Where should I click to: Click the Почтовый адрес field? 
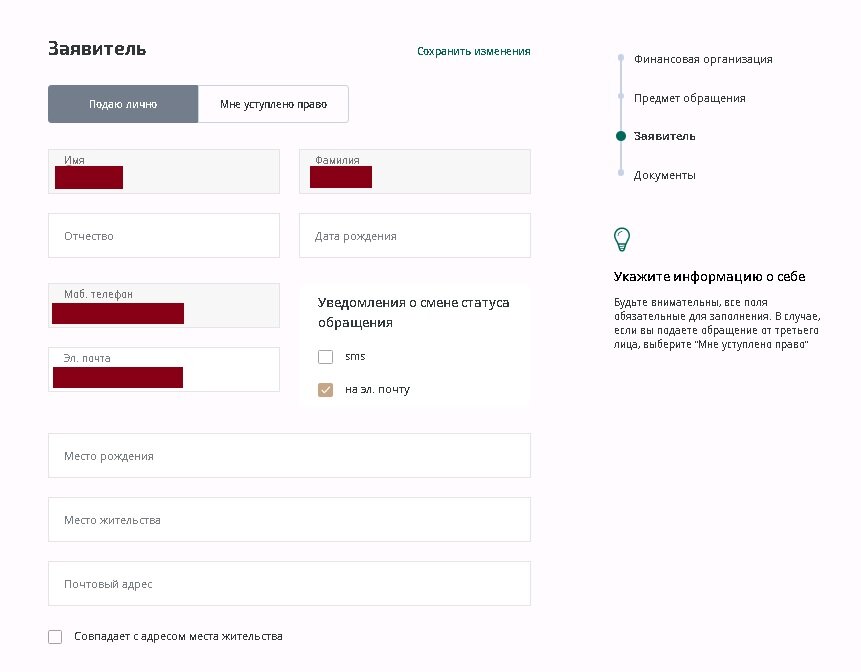tap(289, 583)
